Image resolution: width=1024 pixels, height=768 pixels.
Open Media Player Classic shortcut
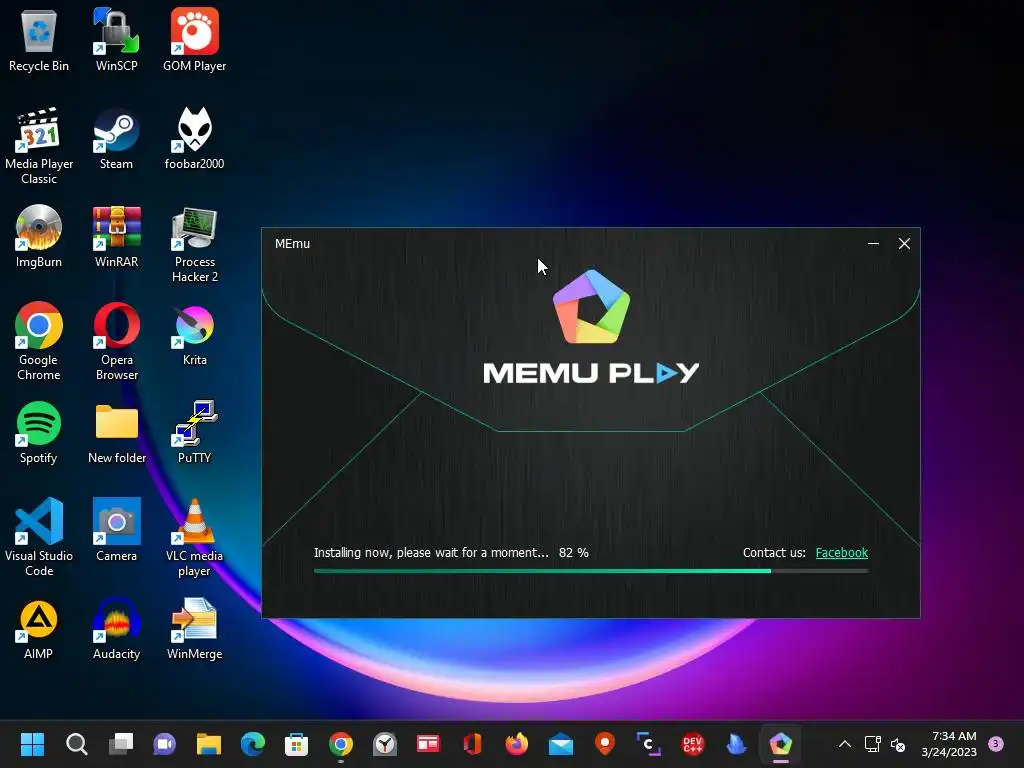tap(39, 146)
